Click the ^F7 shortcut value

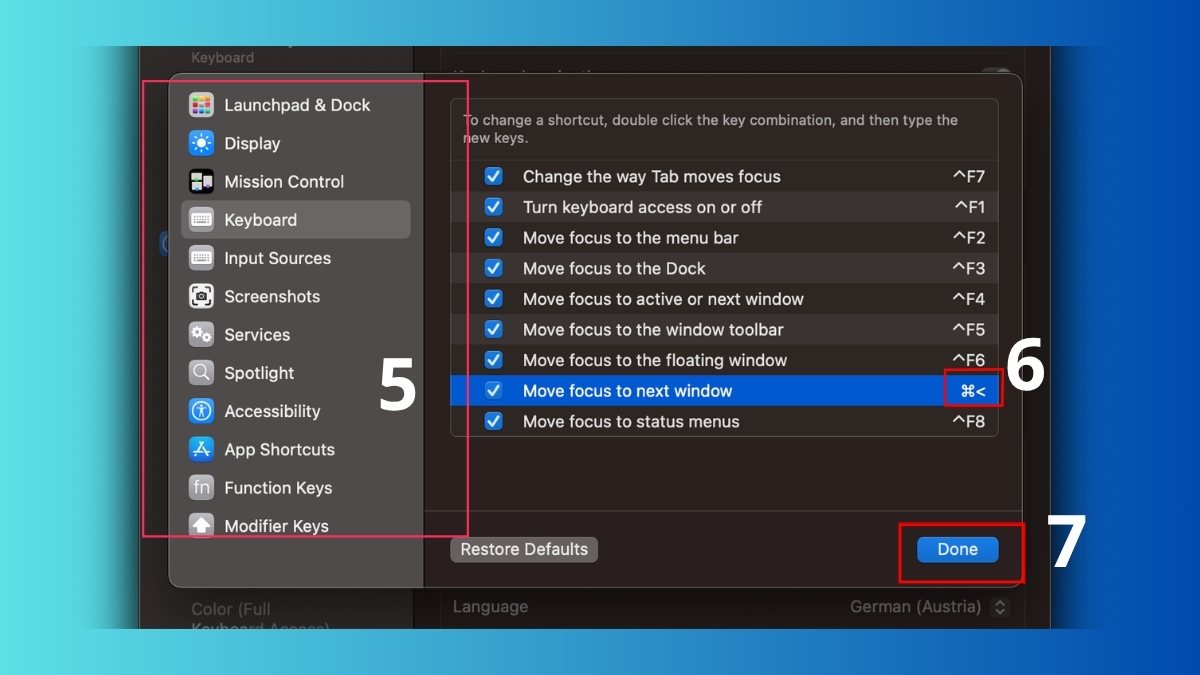(x=969, y=176)
